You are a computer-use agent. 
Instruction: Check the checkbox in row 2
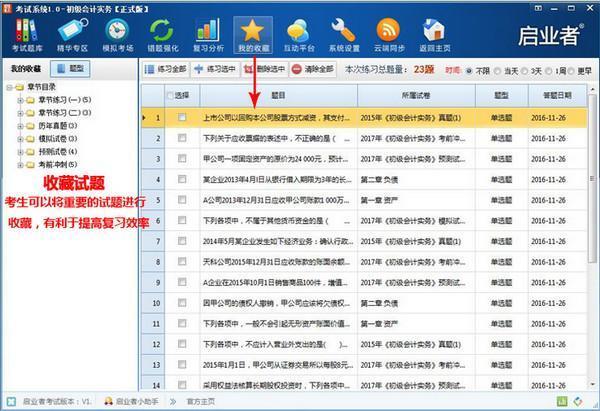click(182, 138)
